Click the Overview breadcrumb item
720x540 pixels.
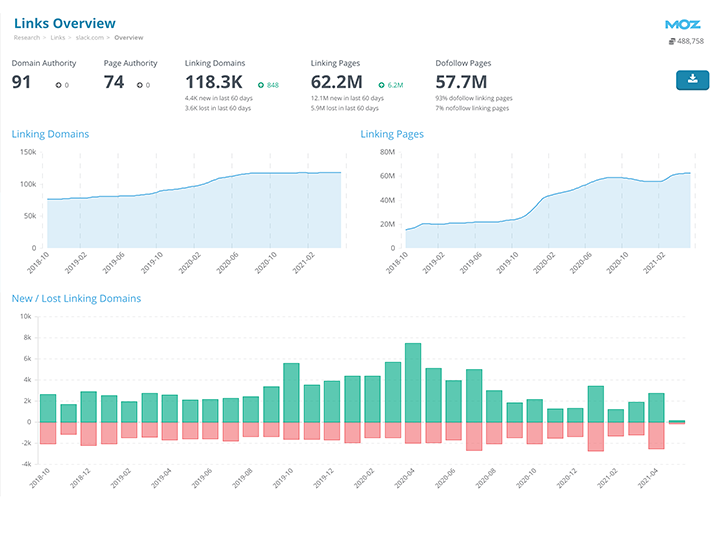pos(128,38)
